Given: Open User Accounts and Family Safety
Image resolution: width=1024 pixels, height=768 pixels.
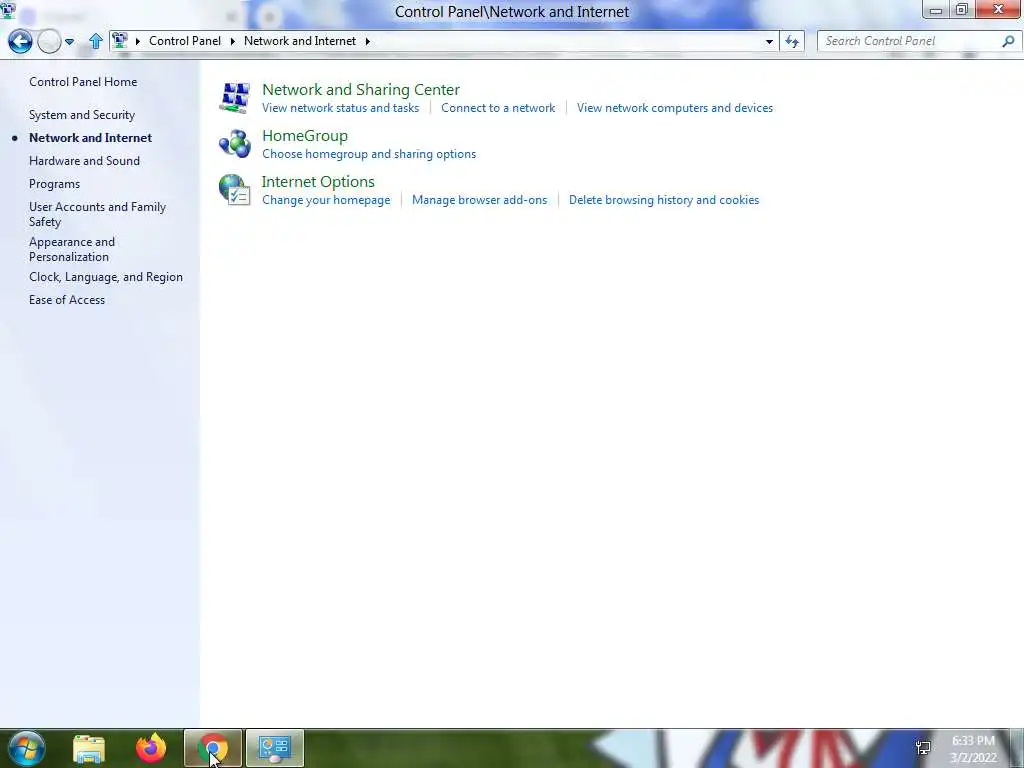Looking at the screenshot, I should click(97, 214).
